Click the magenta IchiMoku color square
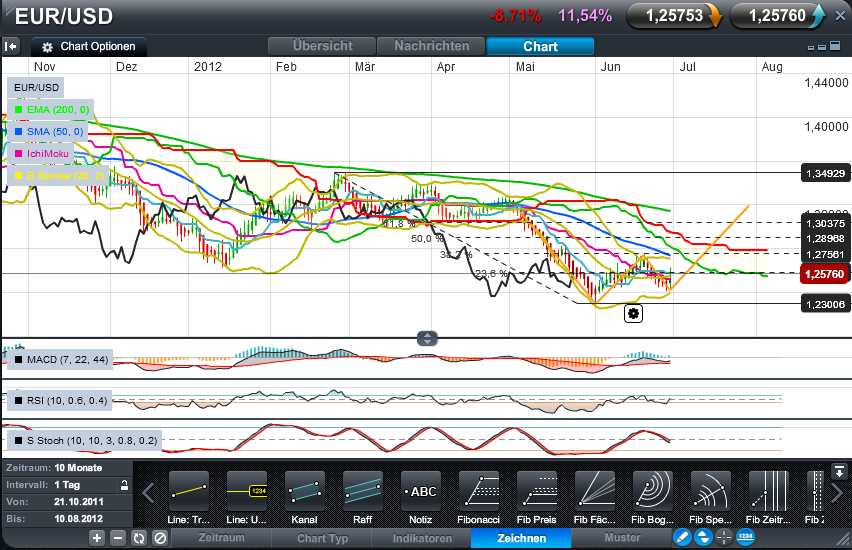Viewport: 852px width, 550px height. 18,154
